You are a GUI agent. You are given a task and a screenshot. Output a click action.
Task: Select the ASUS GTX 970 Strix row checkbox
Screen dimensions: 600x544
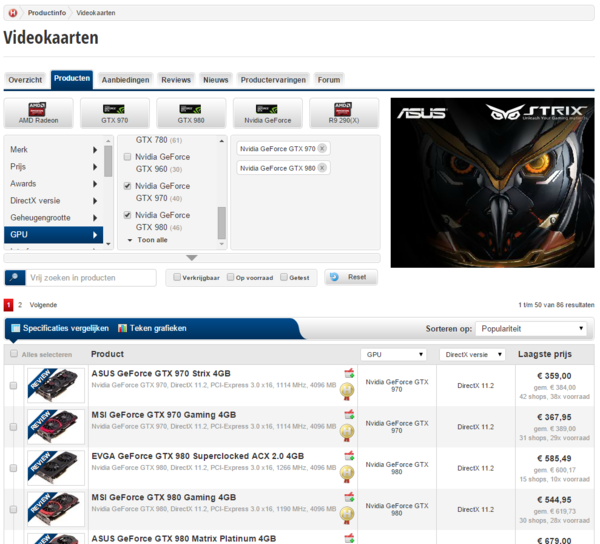point(13,386)
